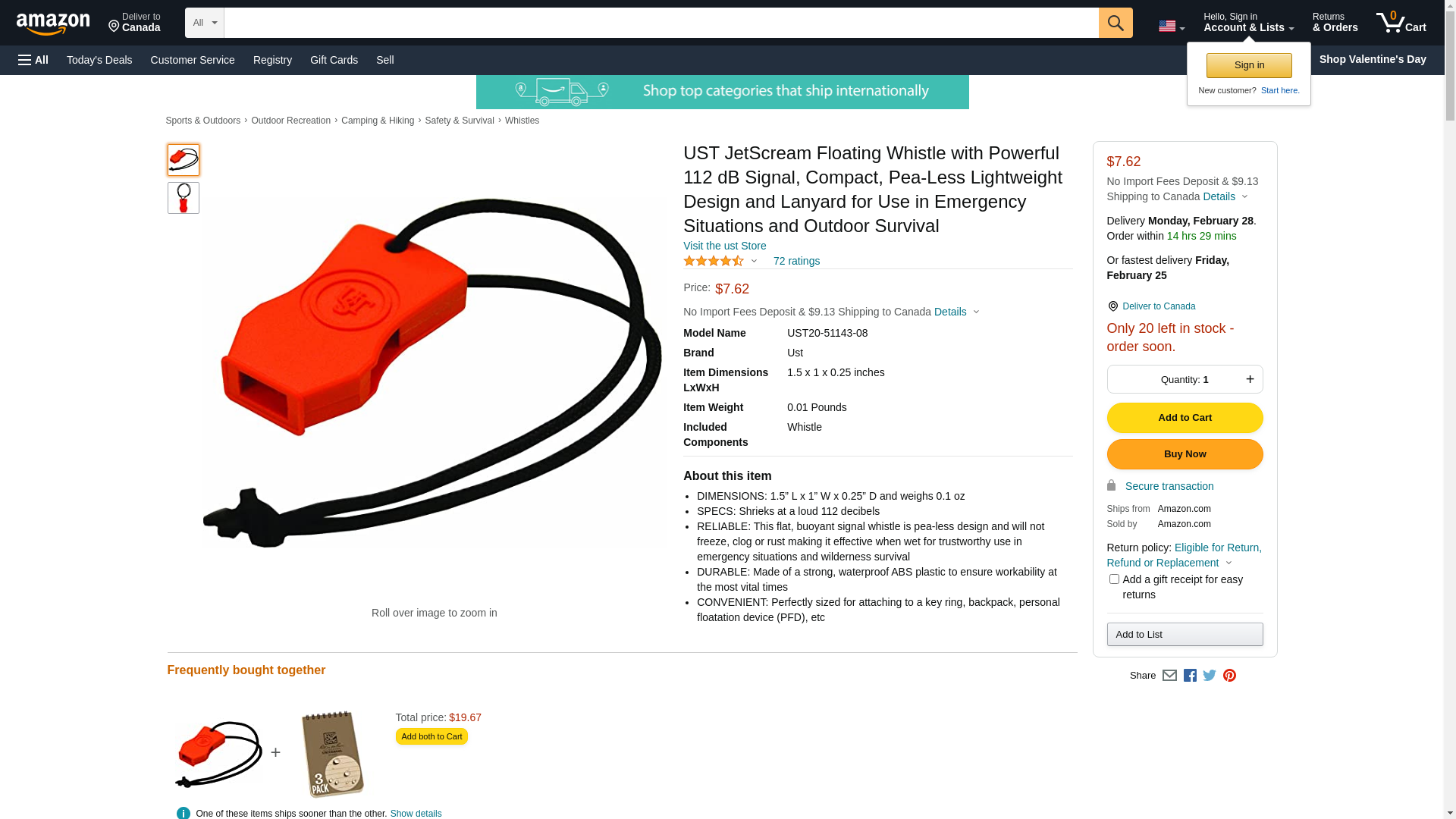This screenshot has width=1456, height=819.
Task: Open the Amazon logo home link
Action: point(53,24)
